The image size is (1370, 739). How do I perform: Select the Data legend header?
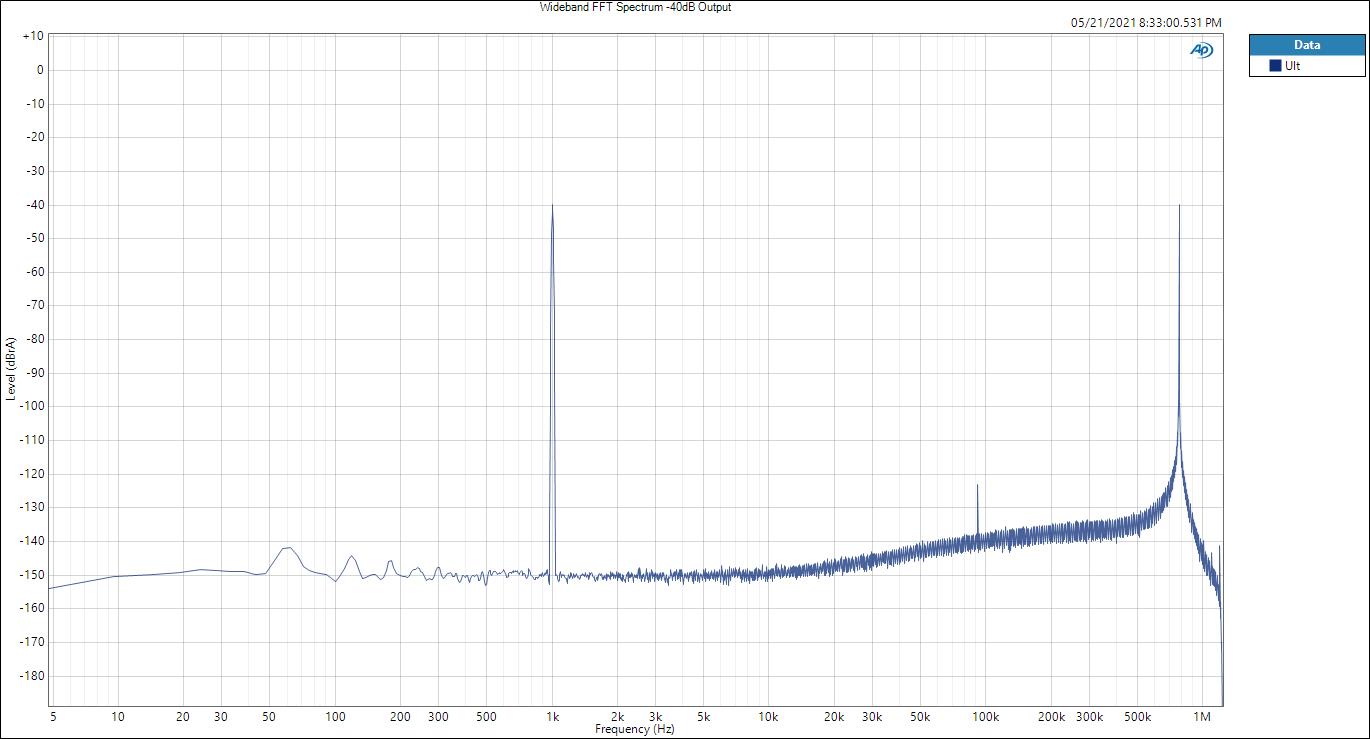[1306, 45]
